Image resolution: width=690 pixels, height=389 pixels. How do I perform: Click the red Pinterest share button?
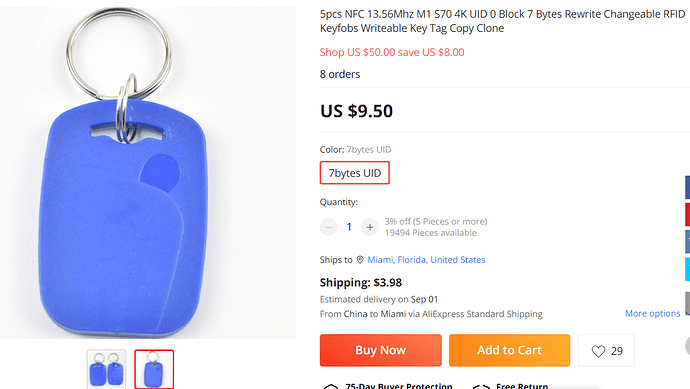point(687,215)
